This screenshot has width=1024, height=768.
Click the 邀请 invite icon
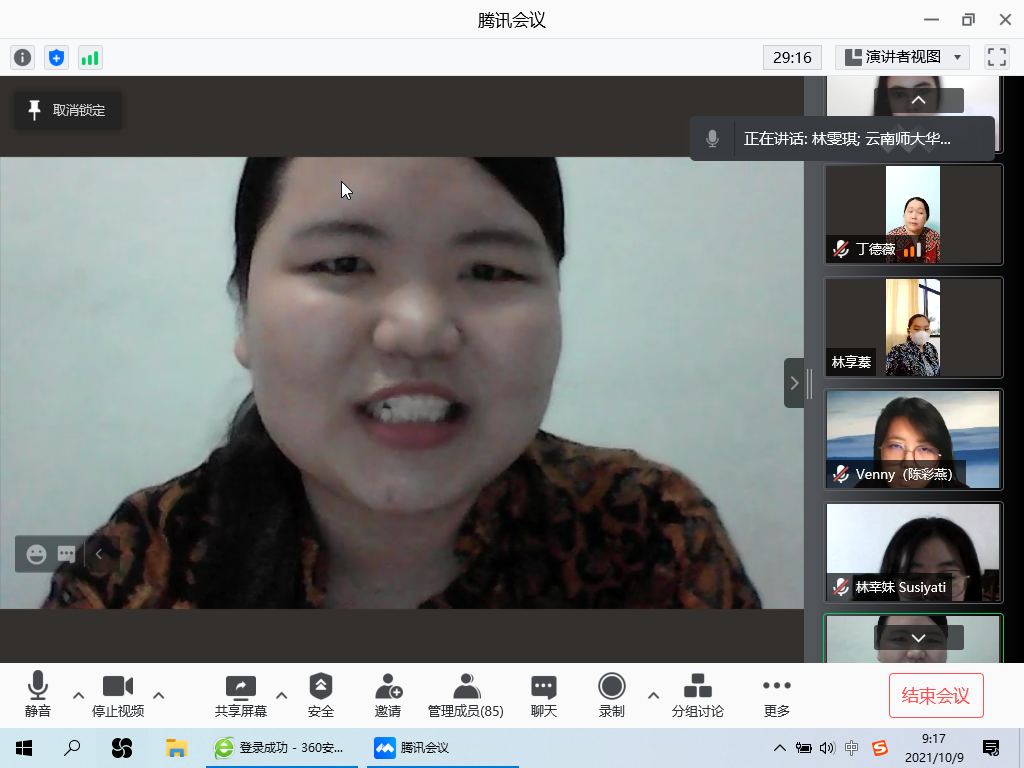388,695
